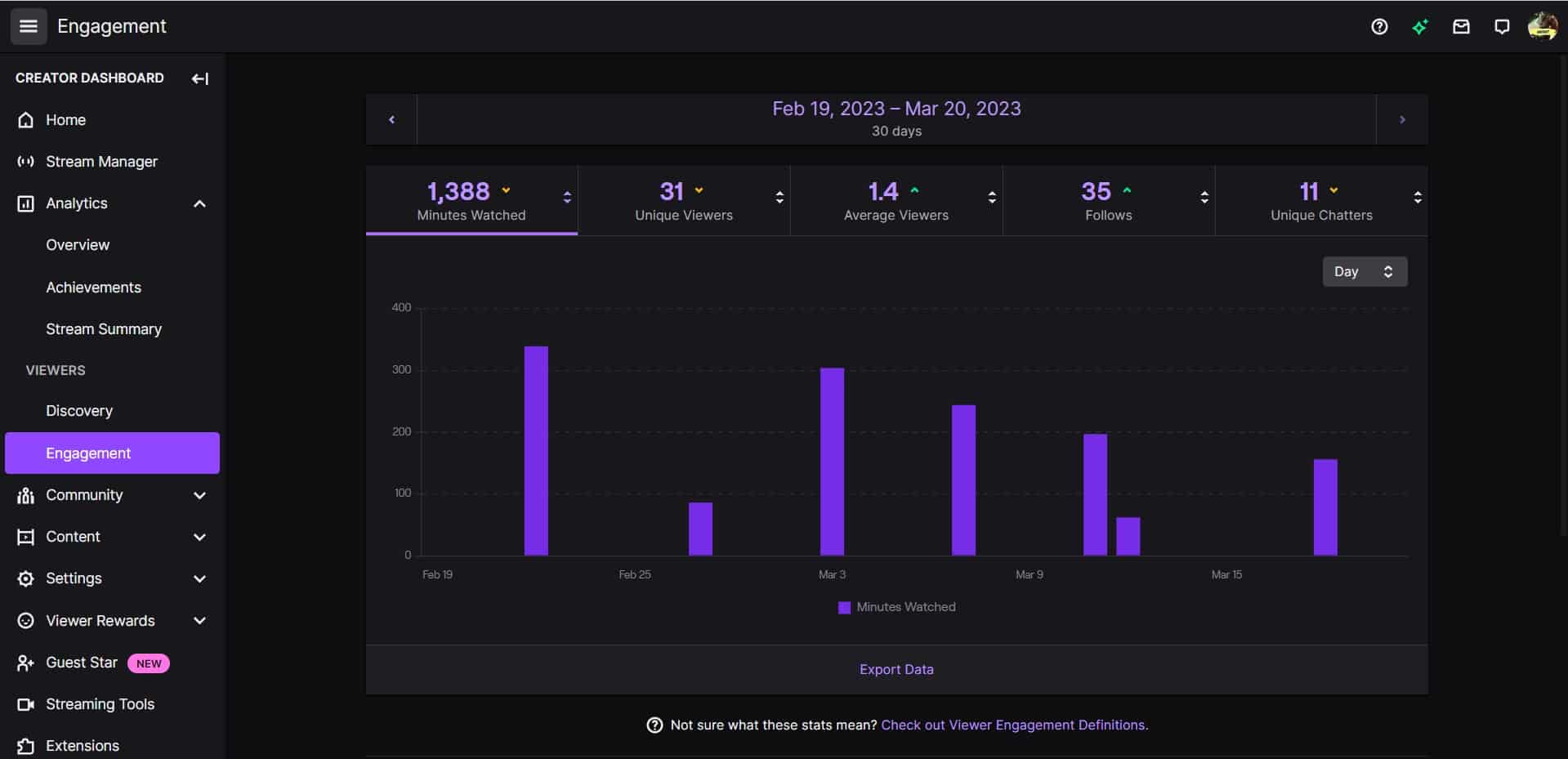
Task: Open the help menu via question mark icon
Action: tap(1379, 27)
